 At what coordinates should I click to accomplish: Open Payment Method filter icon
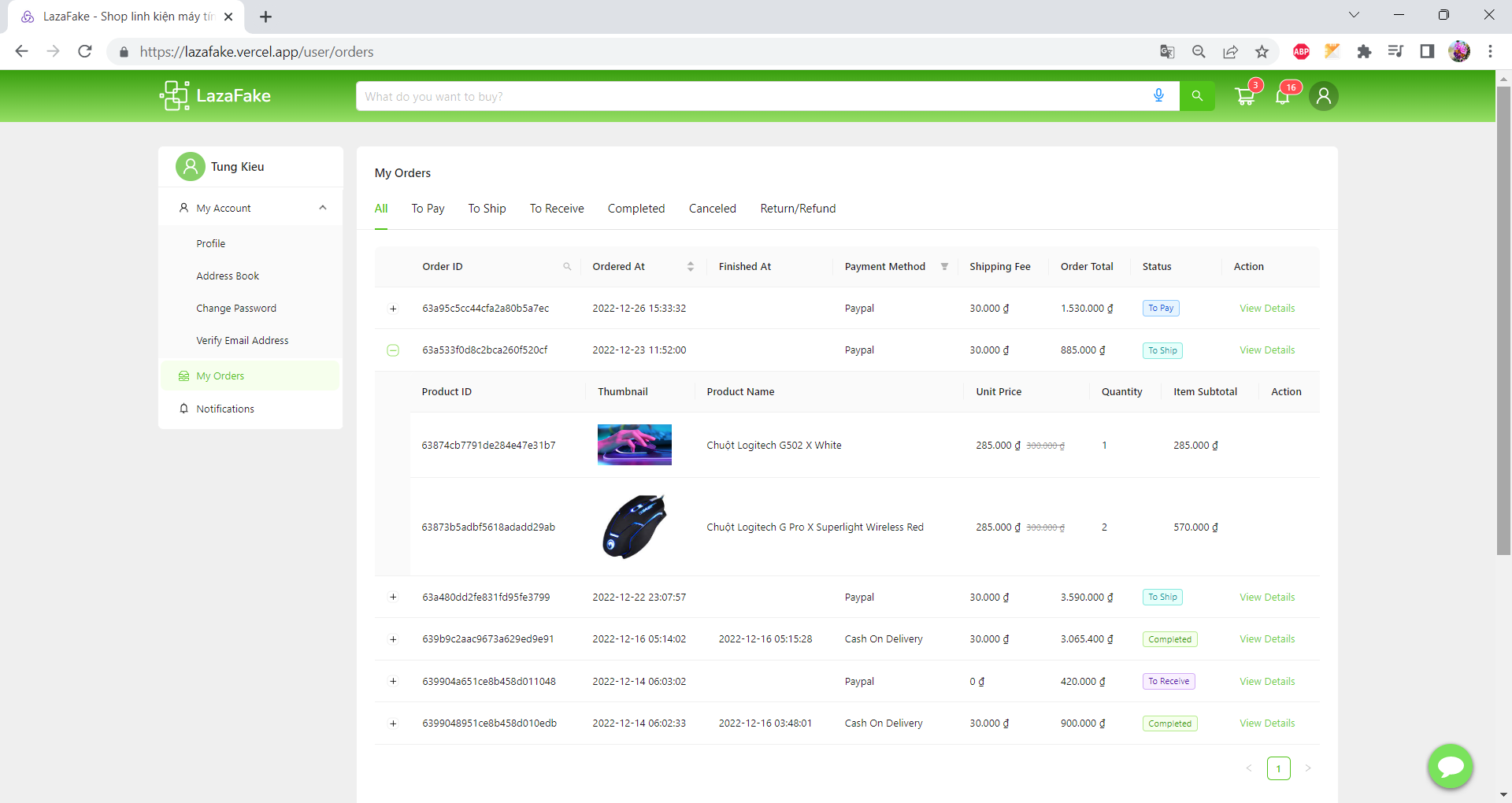(944, 267)
